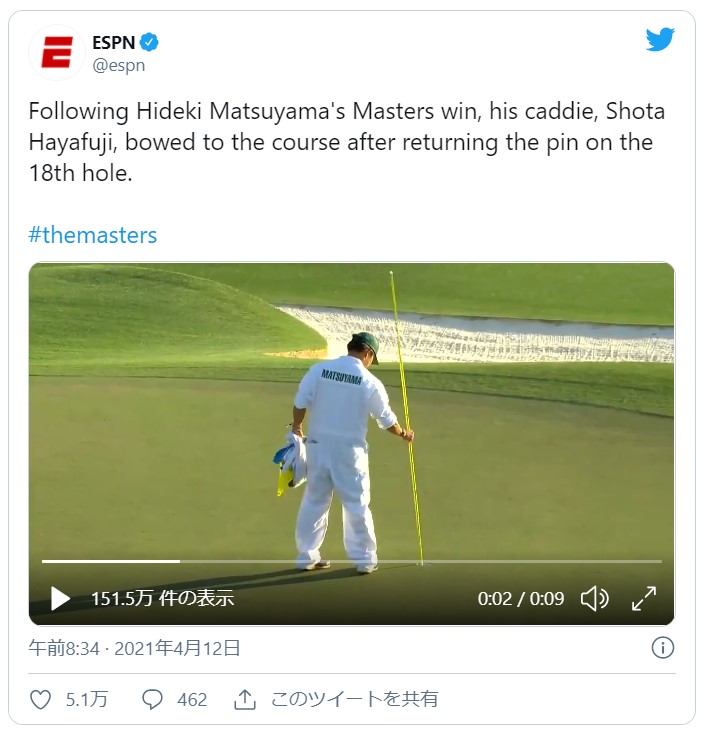705x734 pixels.
Task: Like the tweet with the heart icon
Action: point(40,699)
